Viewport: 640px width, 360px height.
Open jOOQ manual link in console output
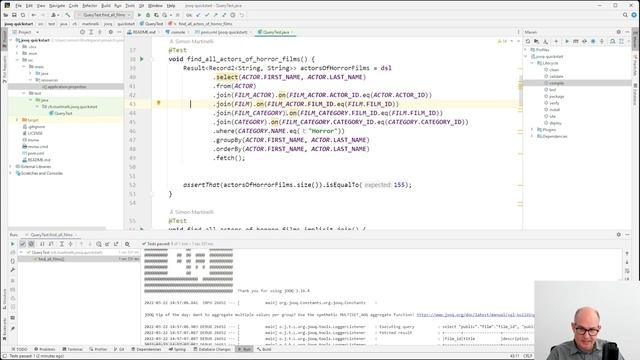pyautogui.click(x=476, y=315)
